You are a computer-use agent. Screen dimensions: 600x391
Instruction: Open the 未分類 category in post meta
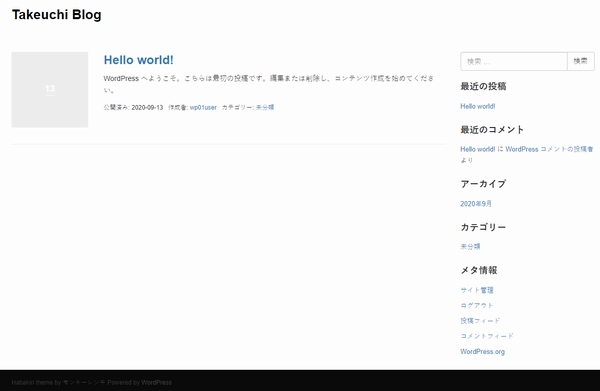pos(265,108)
